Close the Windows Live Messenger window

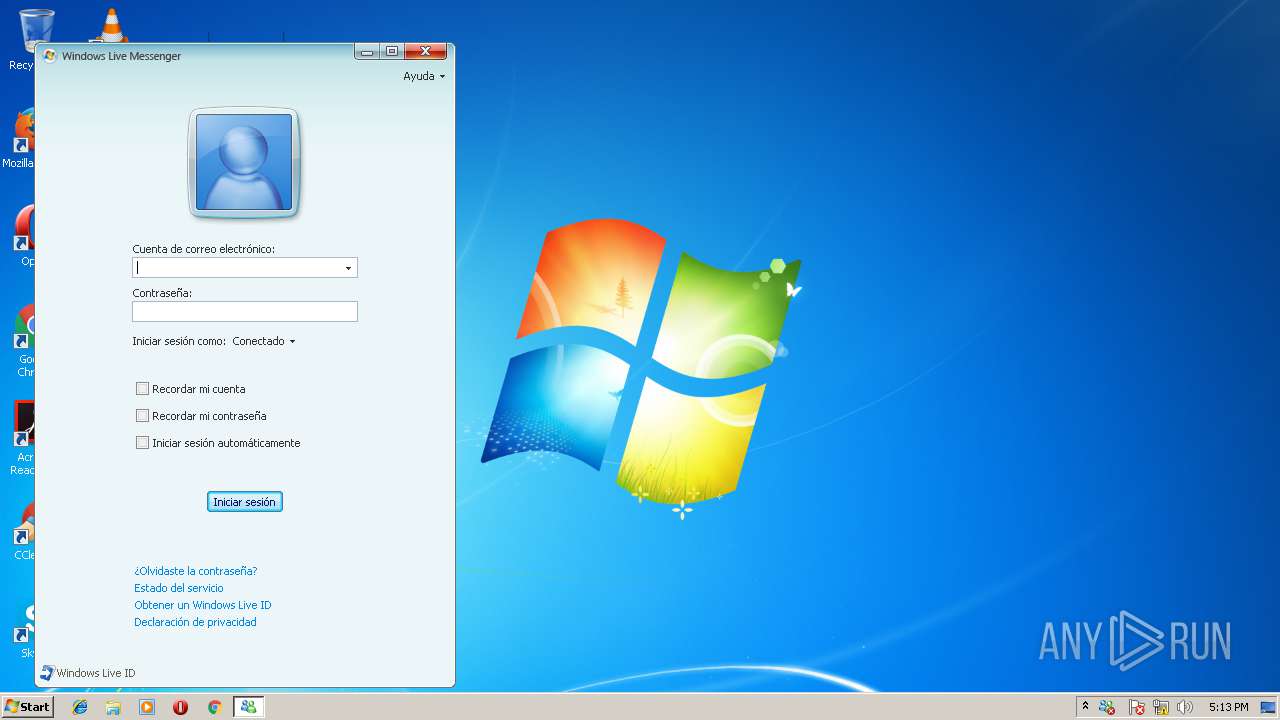point(426,52)
